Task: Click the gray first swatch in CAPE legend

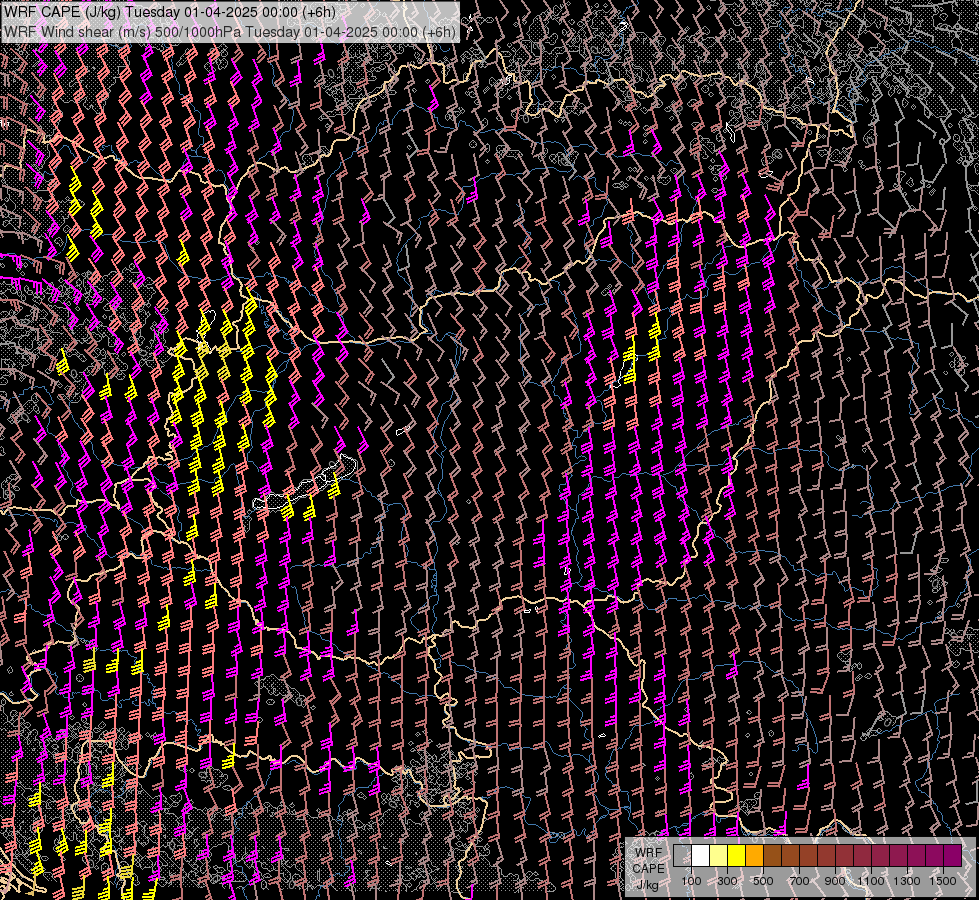Action: 682,855
